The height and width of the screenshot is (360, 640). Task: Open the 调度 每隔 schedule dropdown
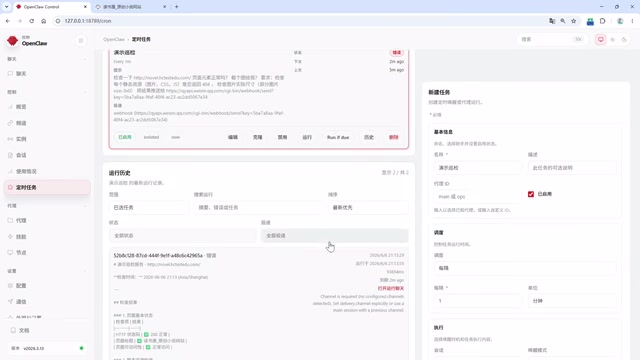click(525, 268)
